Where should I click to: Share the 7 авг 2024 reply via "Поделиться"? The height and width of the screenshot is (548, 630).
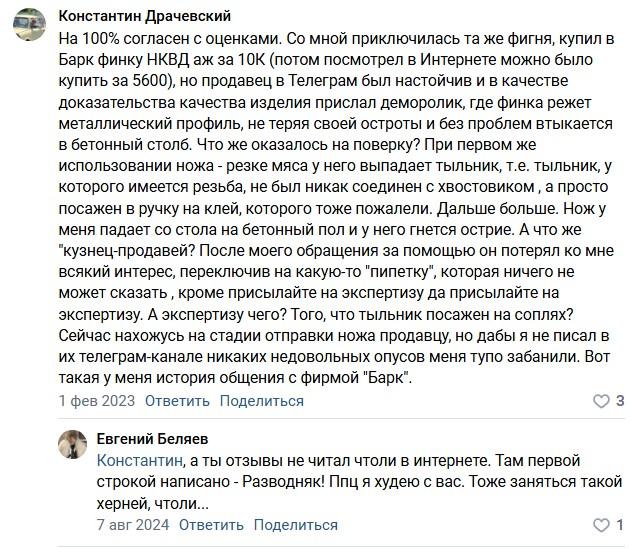(x=296, y=525)
